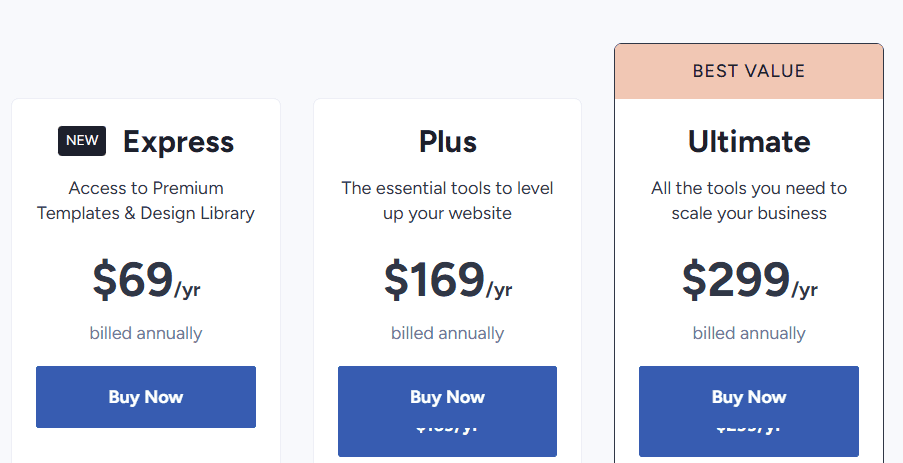Viewport: 903px width, 463px height.
Task: Click the Plus plan heading
Action: (x=447, y=141)
